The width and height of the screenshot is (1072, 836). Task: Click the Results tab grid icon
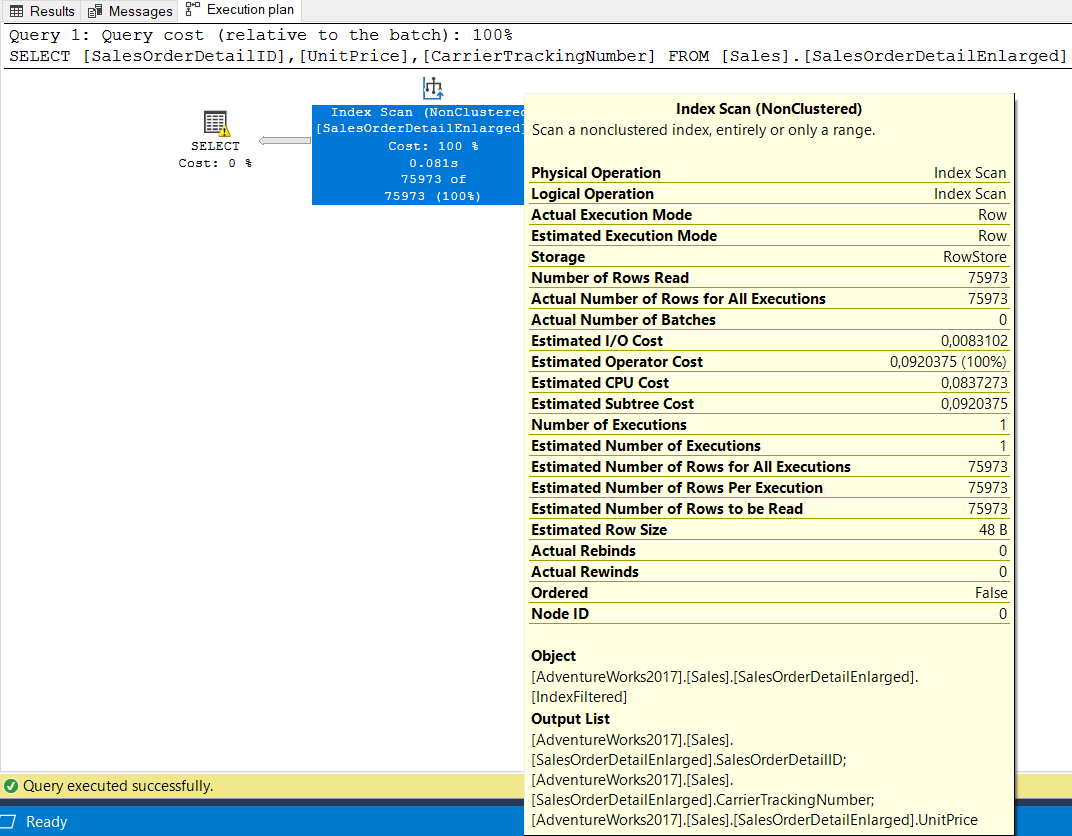[16, 11]
